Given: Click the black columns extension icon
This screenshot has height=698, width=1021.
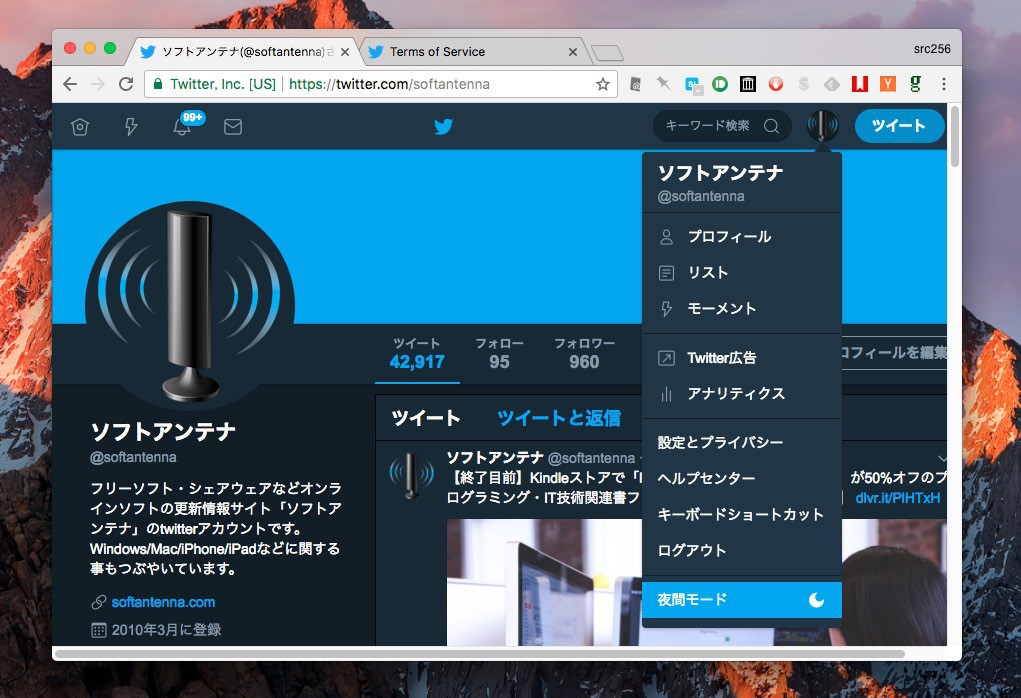Looking at the screenshot, I should click(748, 84).
